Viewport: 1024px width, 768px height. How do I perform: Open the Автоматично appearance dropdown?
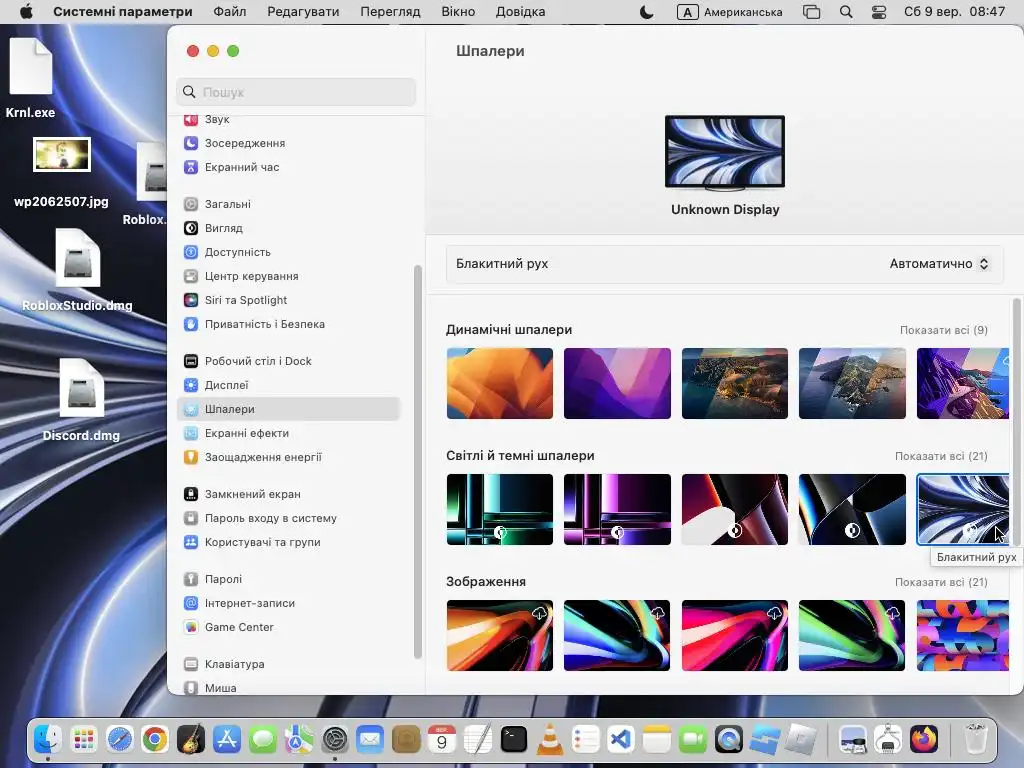click(939, 264)
